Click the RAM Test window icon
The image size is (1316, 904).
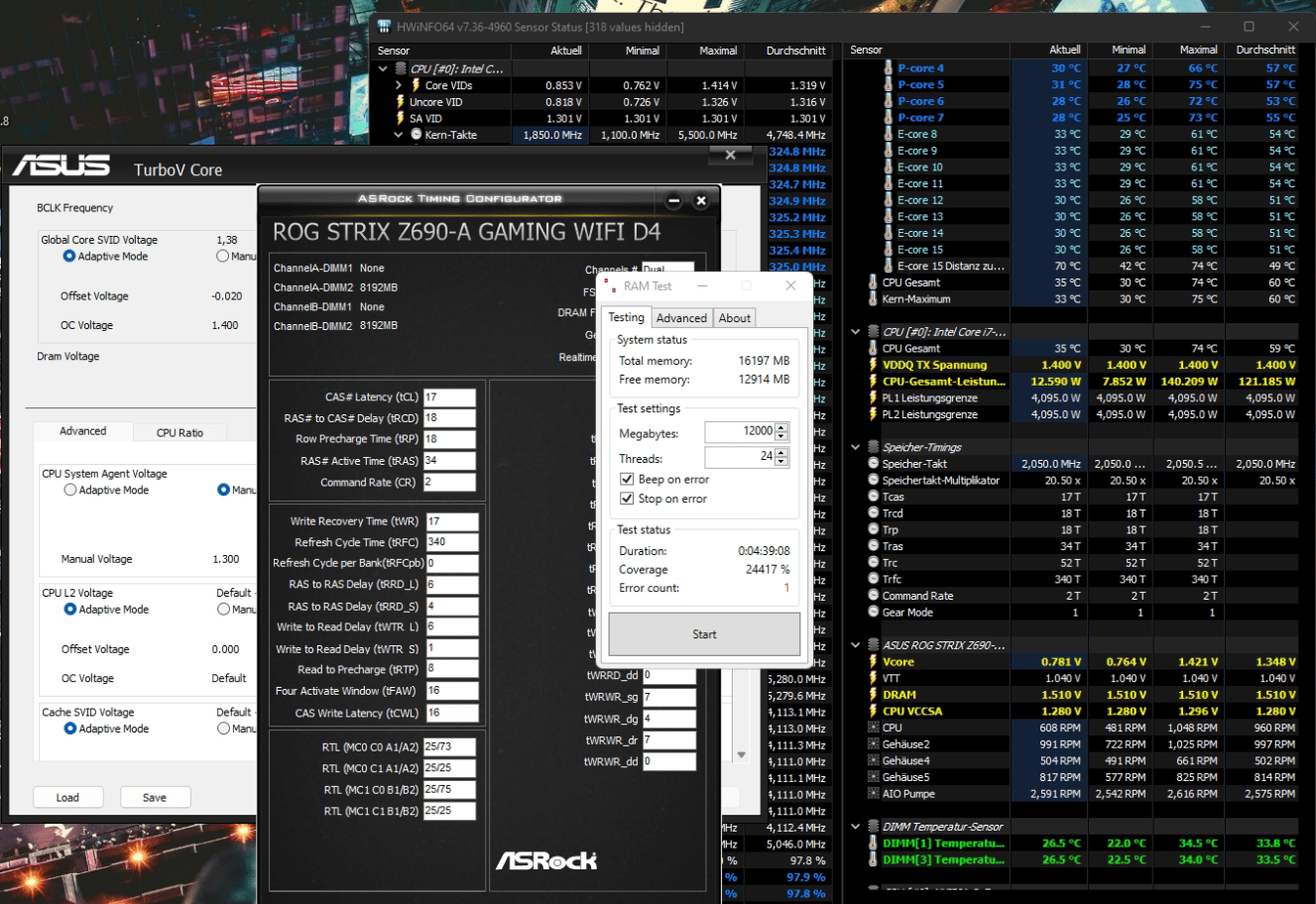(x=611, y=285)
